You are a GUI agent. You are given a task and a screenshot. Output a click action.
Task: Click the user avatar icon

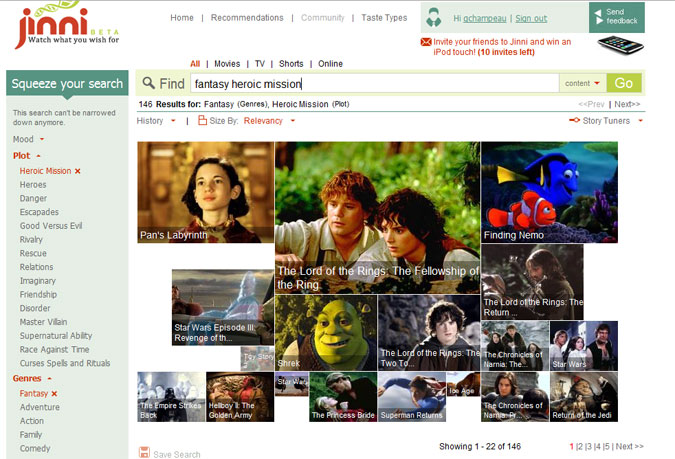click(x=433, y=18)
